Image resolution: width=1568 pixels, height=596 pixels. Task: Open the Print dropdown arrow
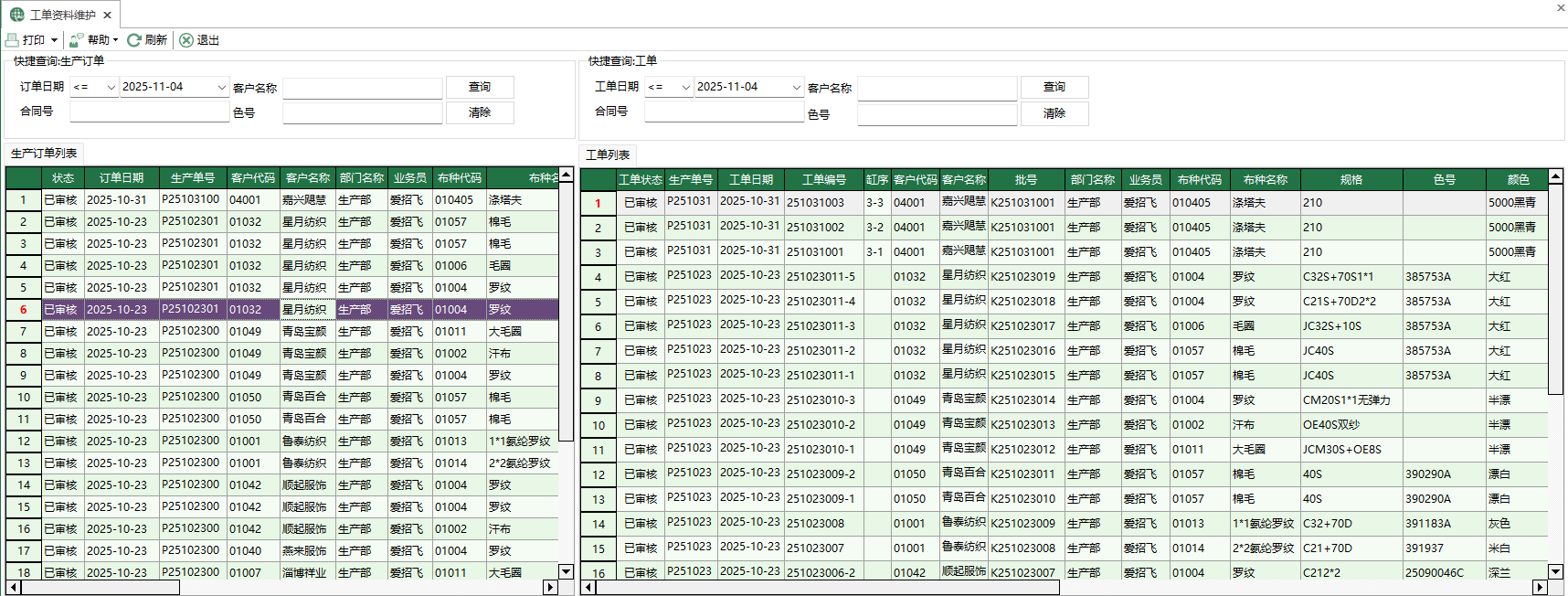[55, 40]
